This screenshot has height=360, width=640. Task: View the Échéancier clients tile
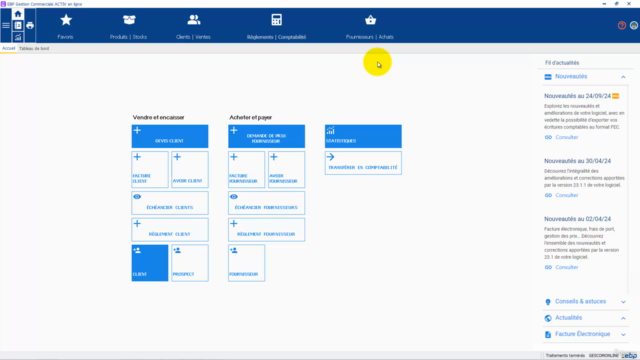coord(170,203)
